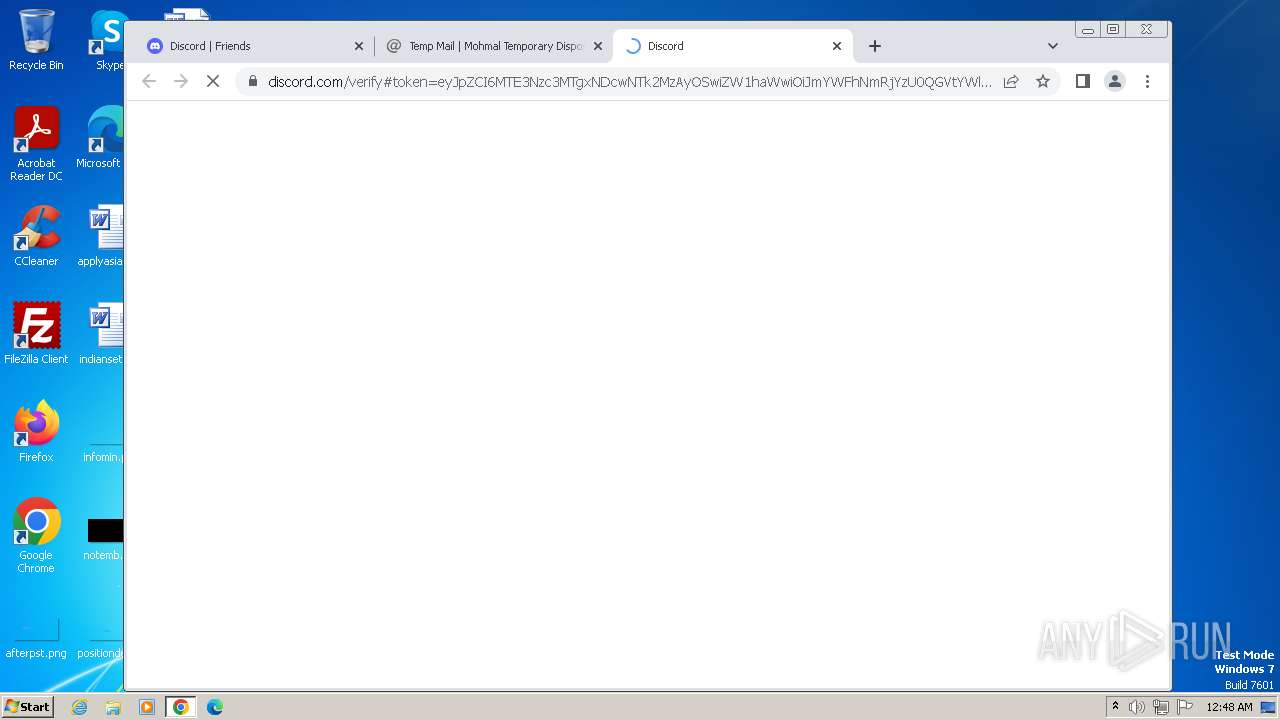Open applyasia Word document icon
The width and height of the screenshot is (1280, 720).
click(101, 236)
